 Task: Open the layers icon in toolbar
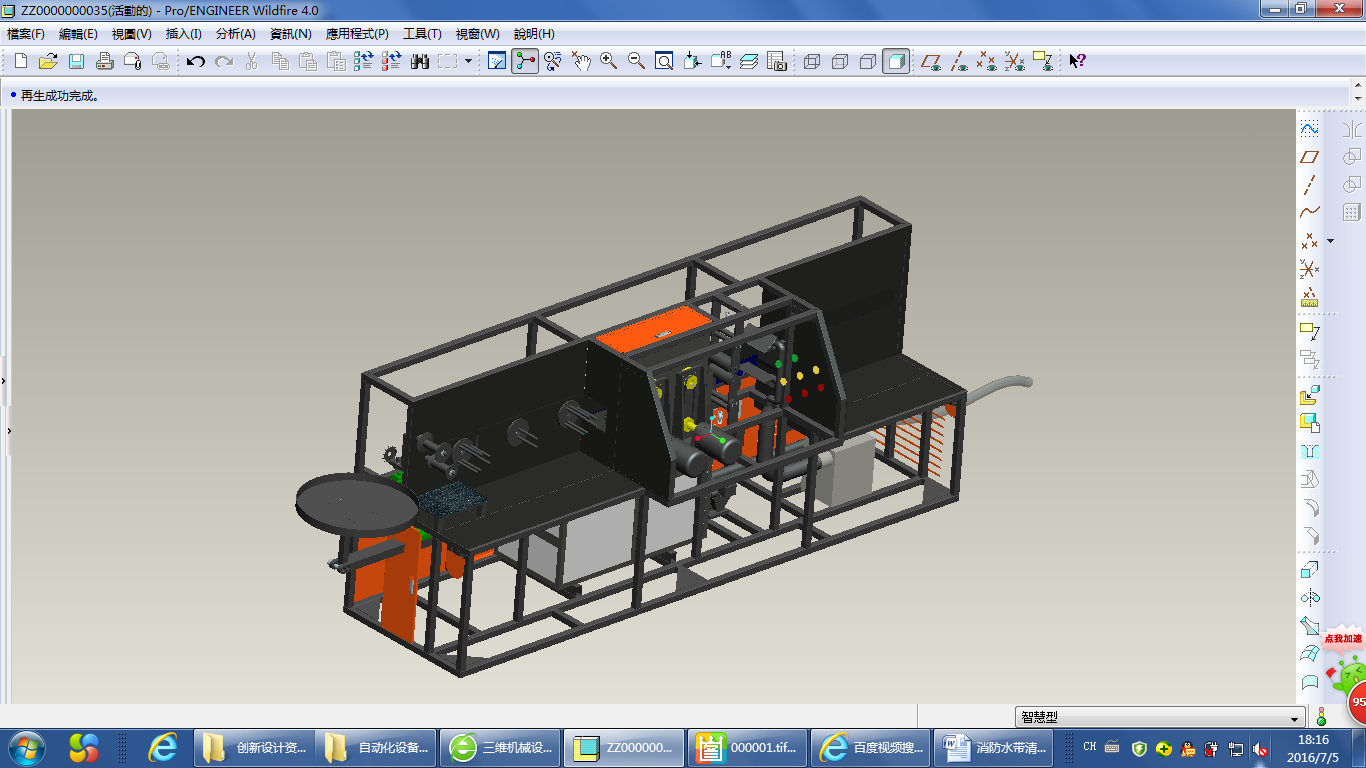coord(749,61)
